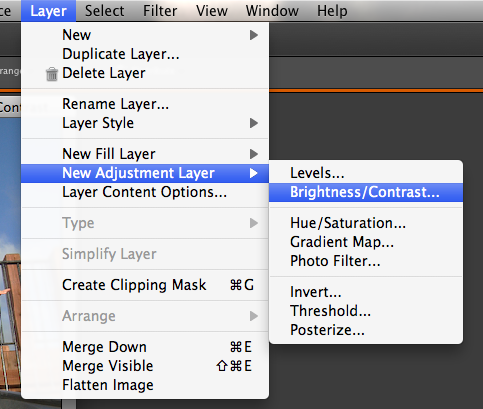Click the trash icon beside Delete Layer
483x409 pixels.
click(52, 74)
